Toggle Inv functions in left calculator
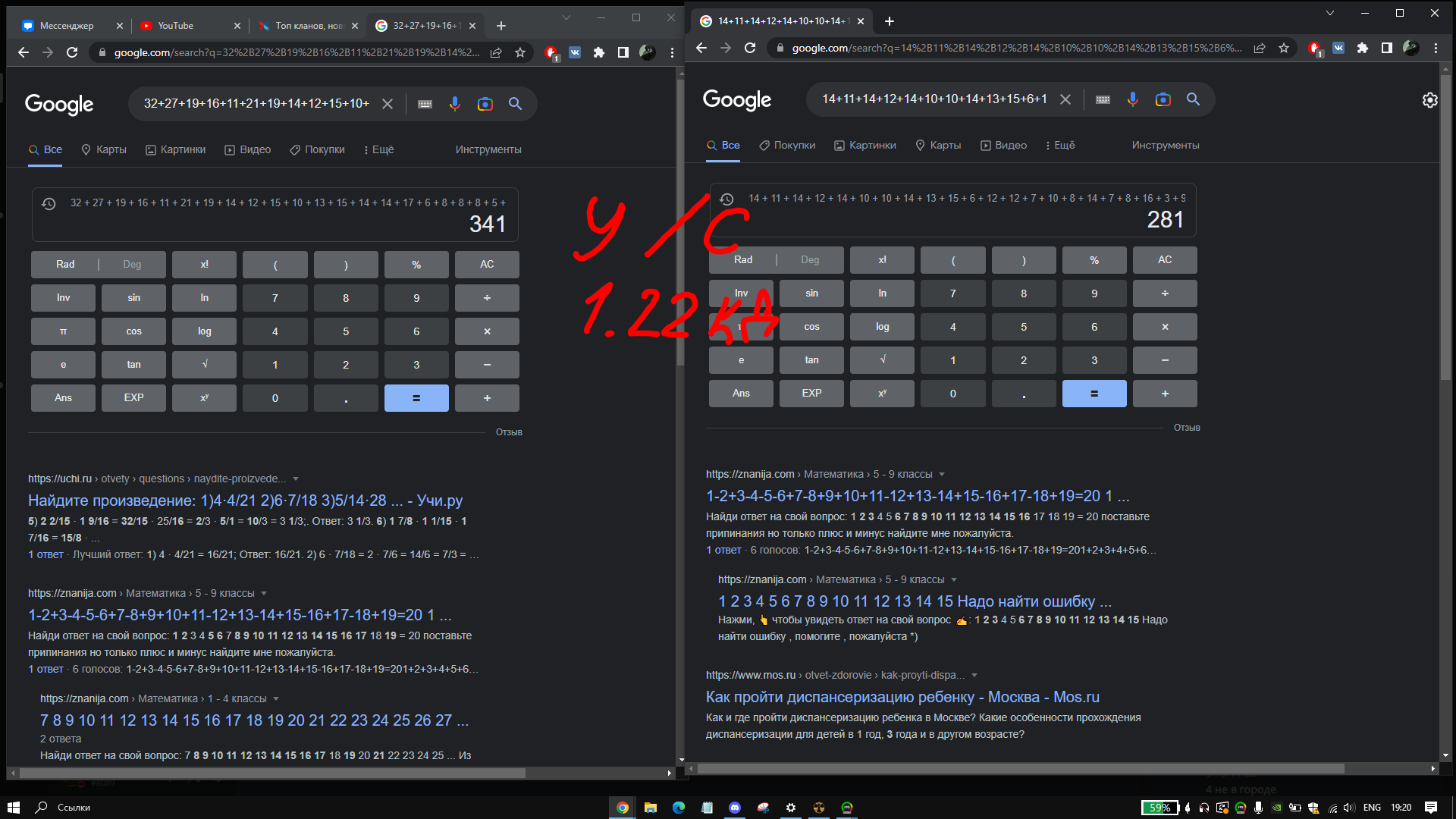The height and width of the screenshot is (819, 1456). click(63, 298)
